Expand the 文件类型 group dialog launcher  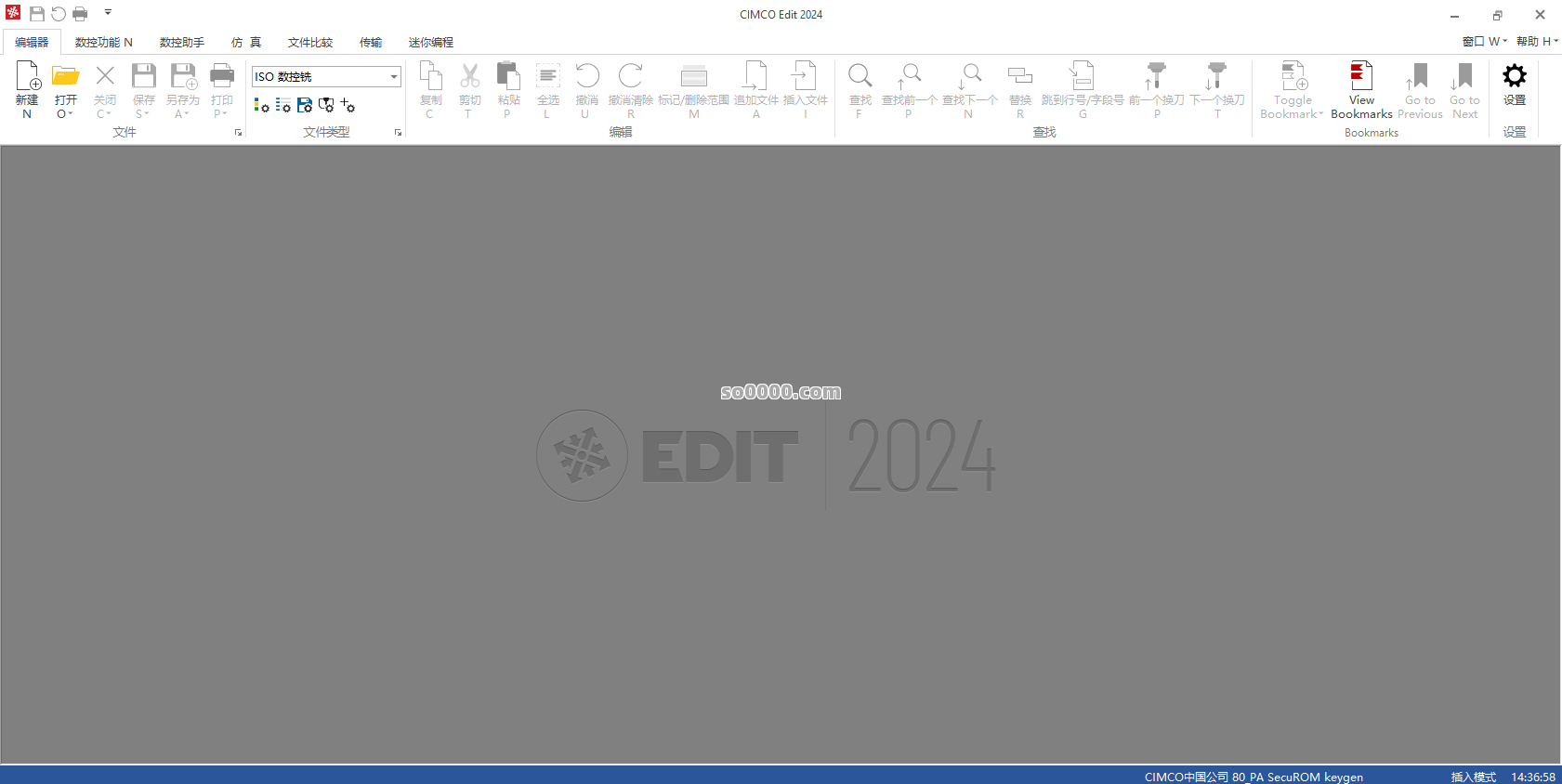[399, 133]
